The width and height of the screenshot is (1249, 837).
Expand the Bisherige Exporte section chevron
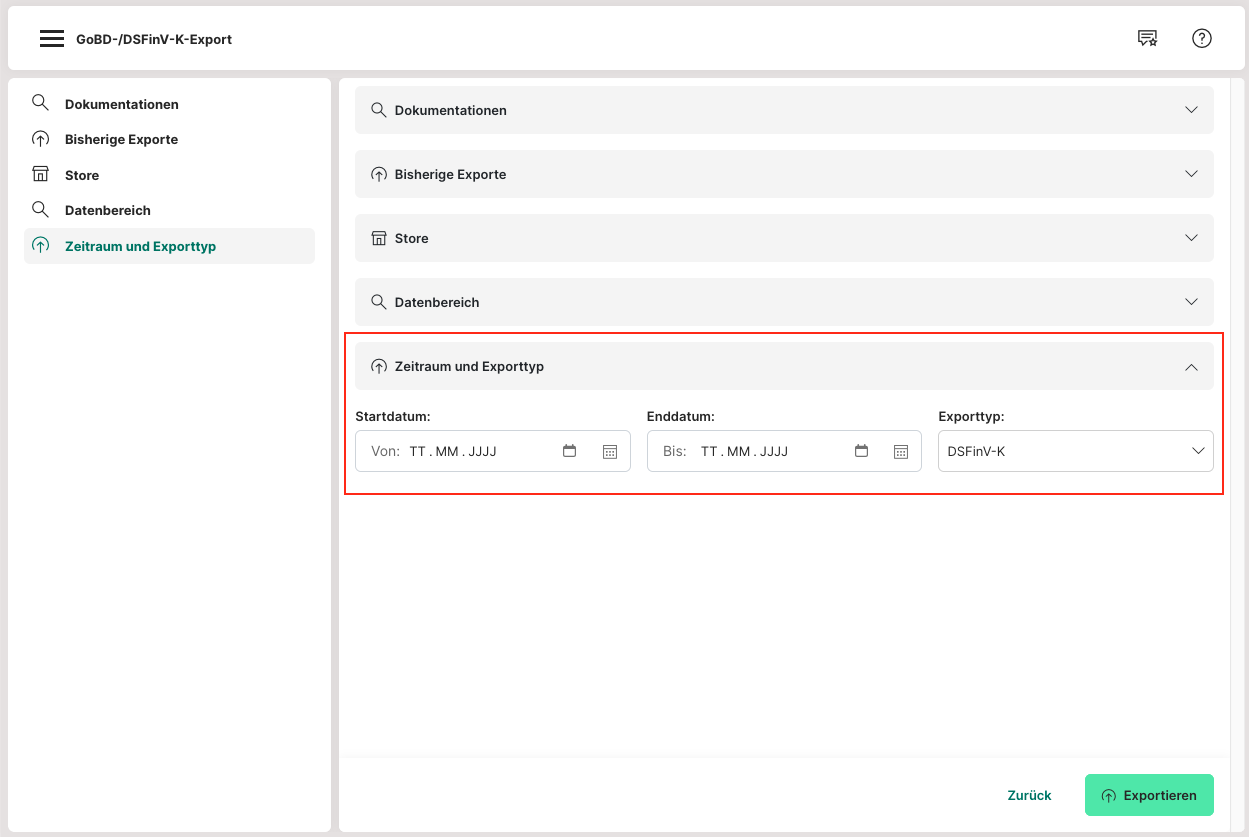1191,174
